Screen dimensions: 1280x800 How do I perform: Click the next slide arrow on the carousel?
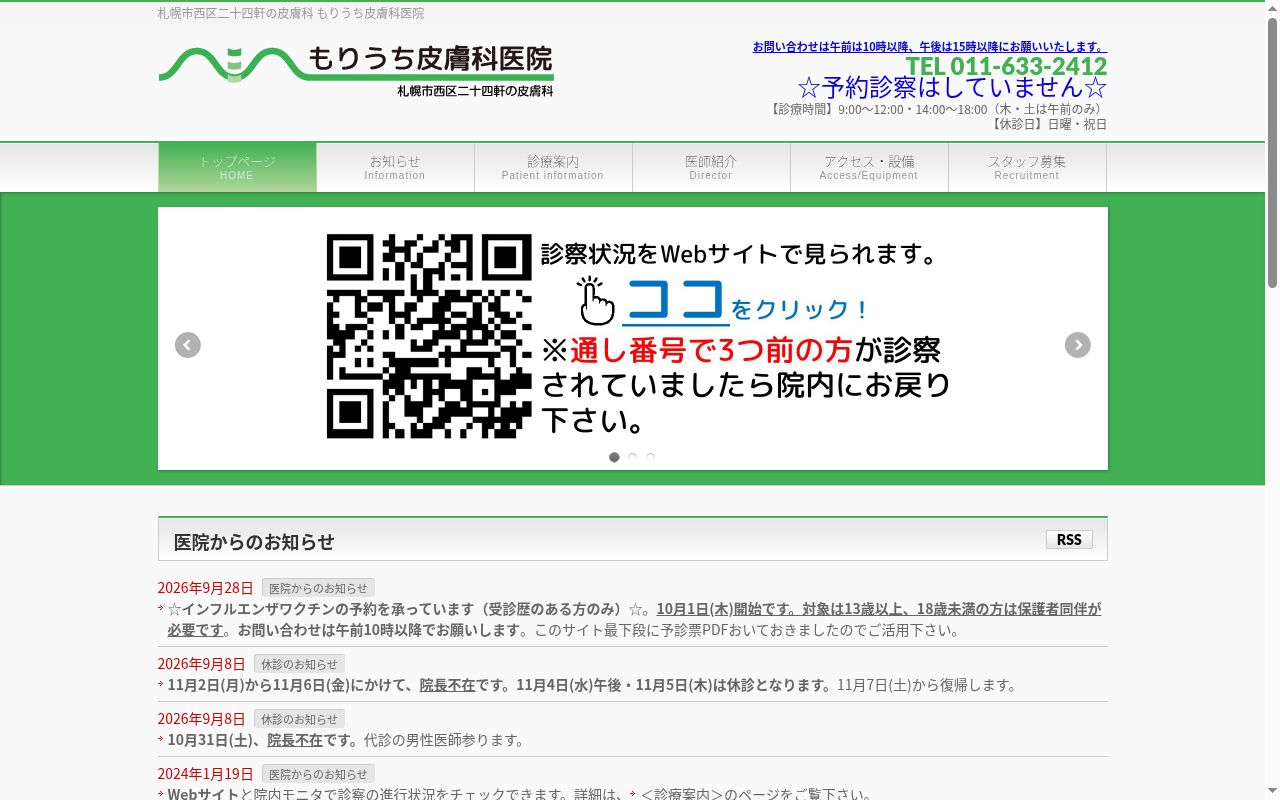1077,345
